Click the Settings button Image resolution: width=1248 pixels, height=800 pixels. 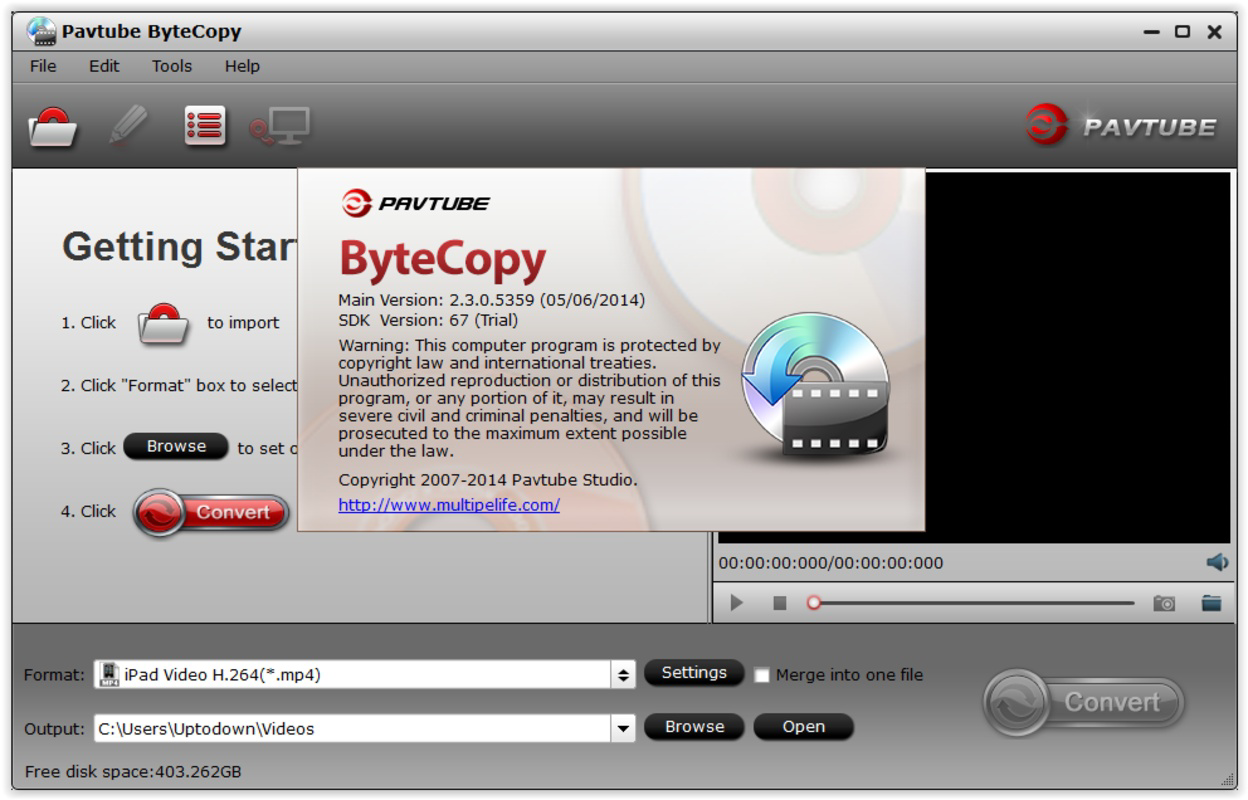tap(694, 673)
